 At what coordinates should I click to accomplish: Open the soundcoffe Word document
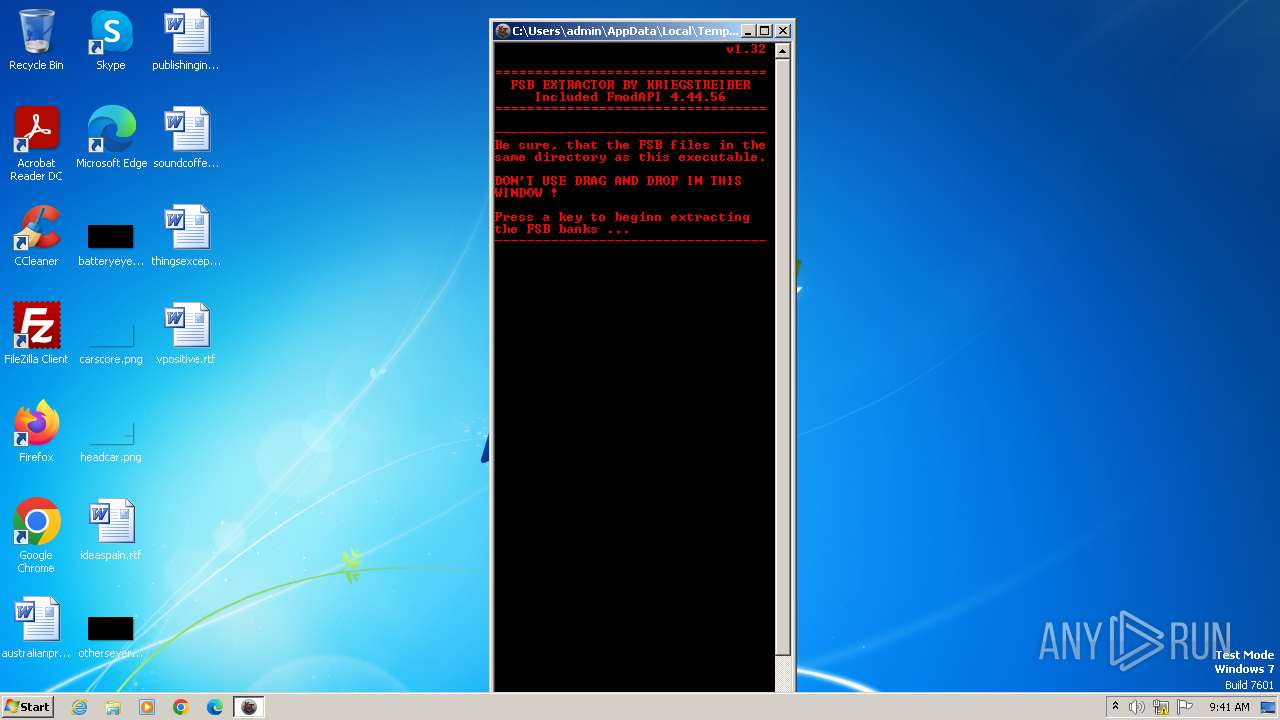186,138
